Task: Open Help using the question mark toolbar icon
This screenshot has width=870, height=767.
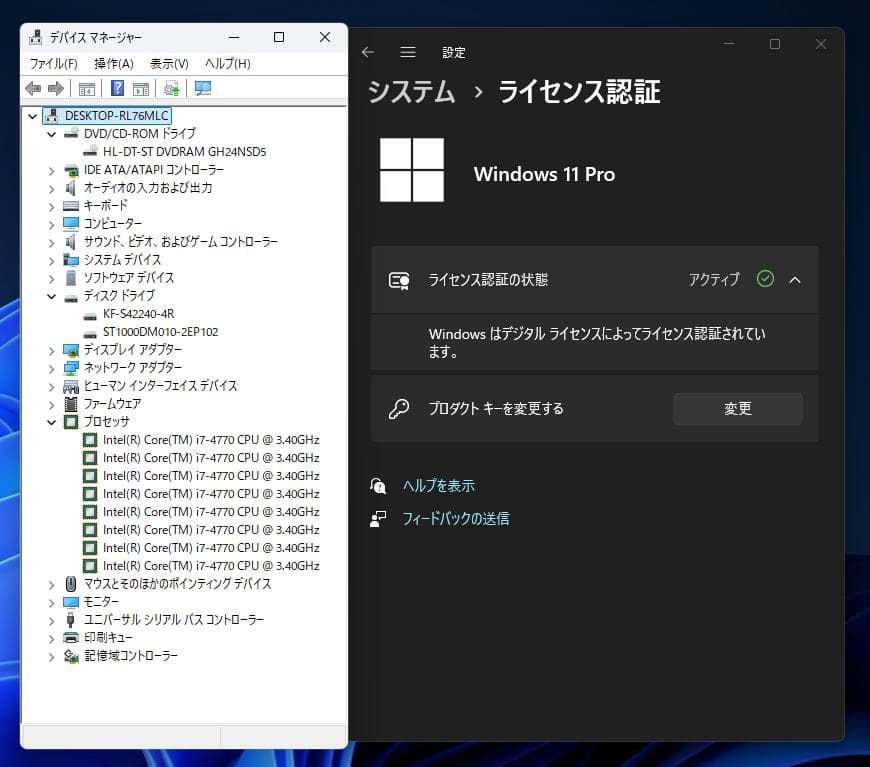Action: pyautogui.click(x=117, y=88)
